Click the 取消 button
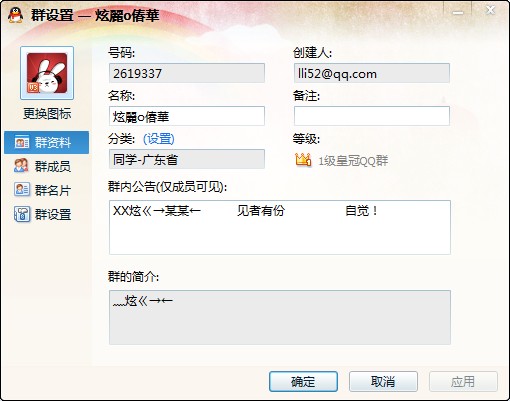The height and width of the screenshot is (401, 510). coord(383,381)
